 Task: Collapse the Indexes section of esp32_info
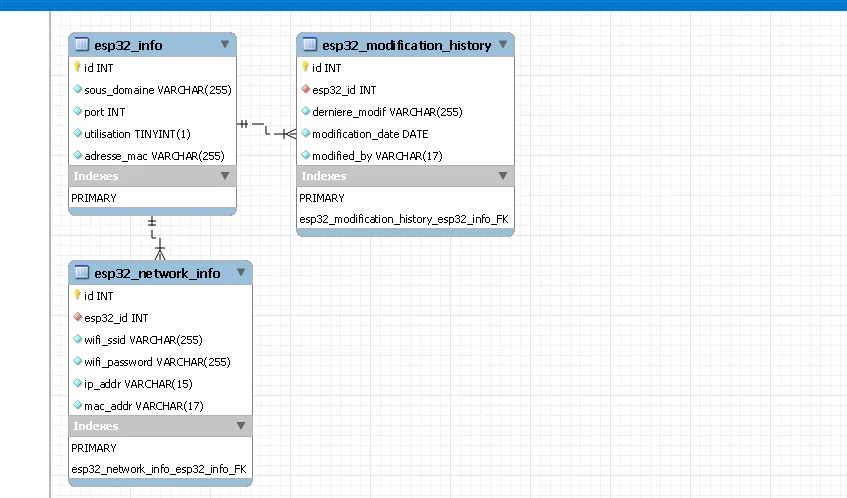tap(225, 176)
